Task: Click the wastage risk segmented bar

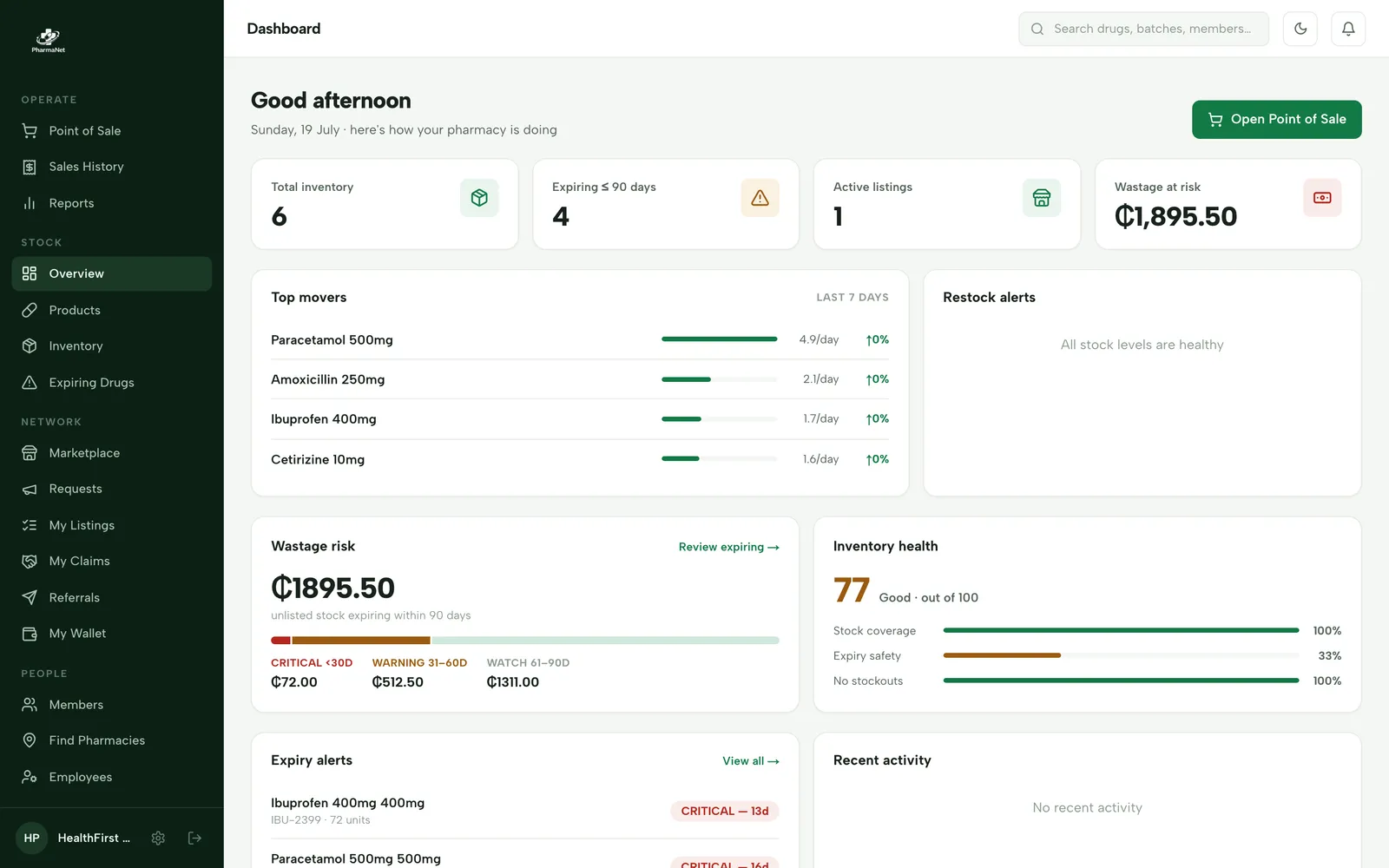Action: [x=525, y=641]
